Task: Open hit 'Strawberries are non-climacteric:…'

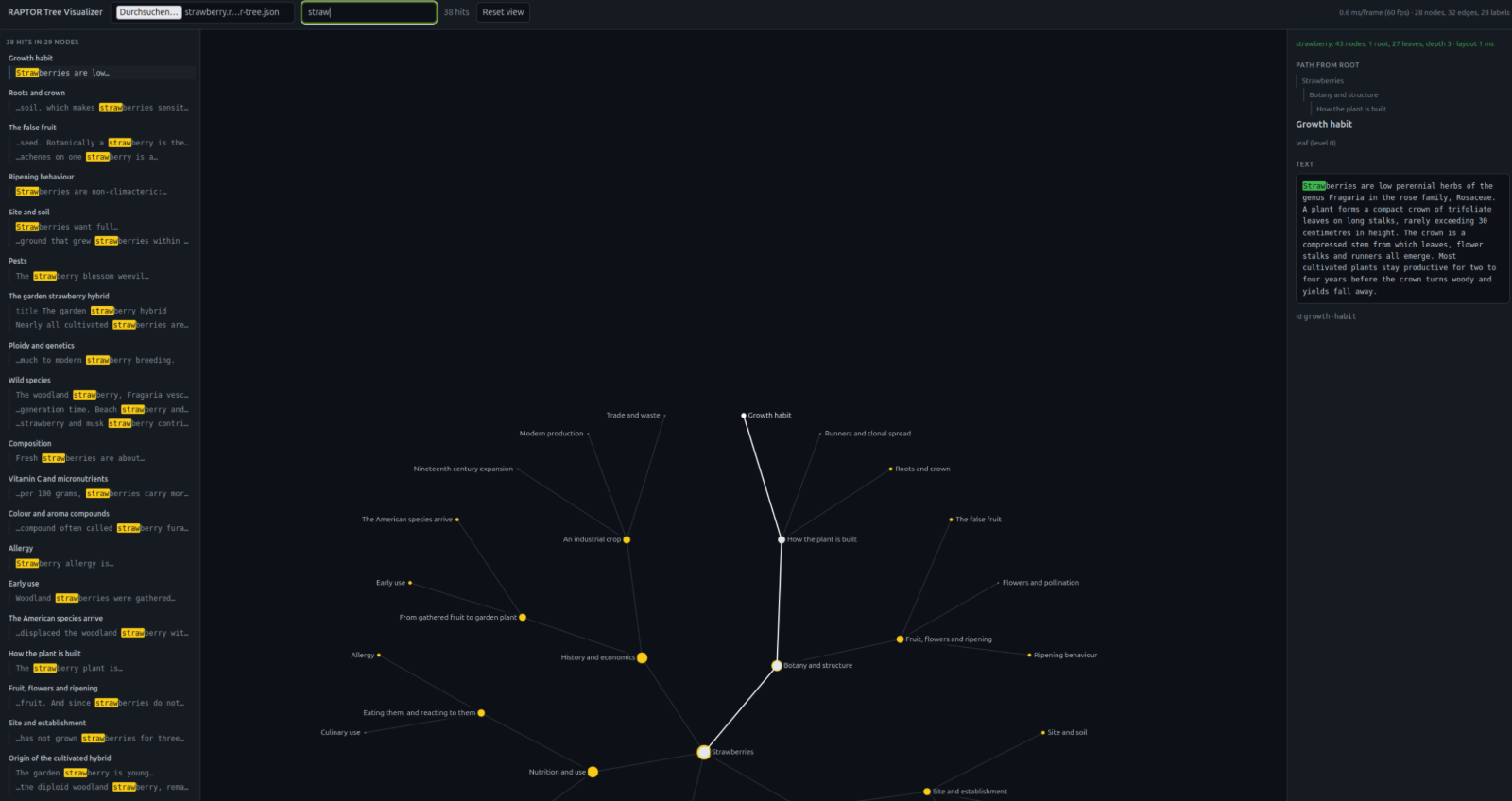Action: [103, 192]
